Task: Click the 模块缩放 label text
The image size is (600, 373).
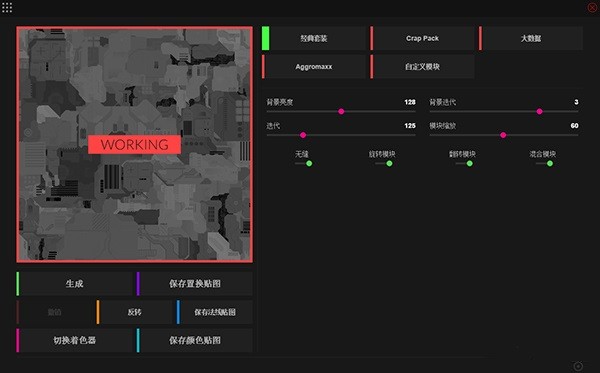Action: [443, 126]
